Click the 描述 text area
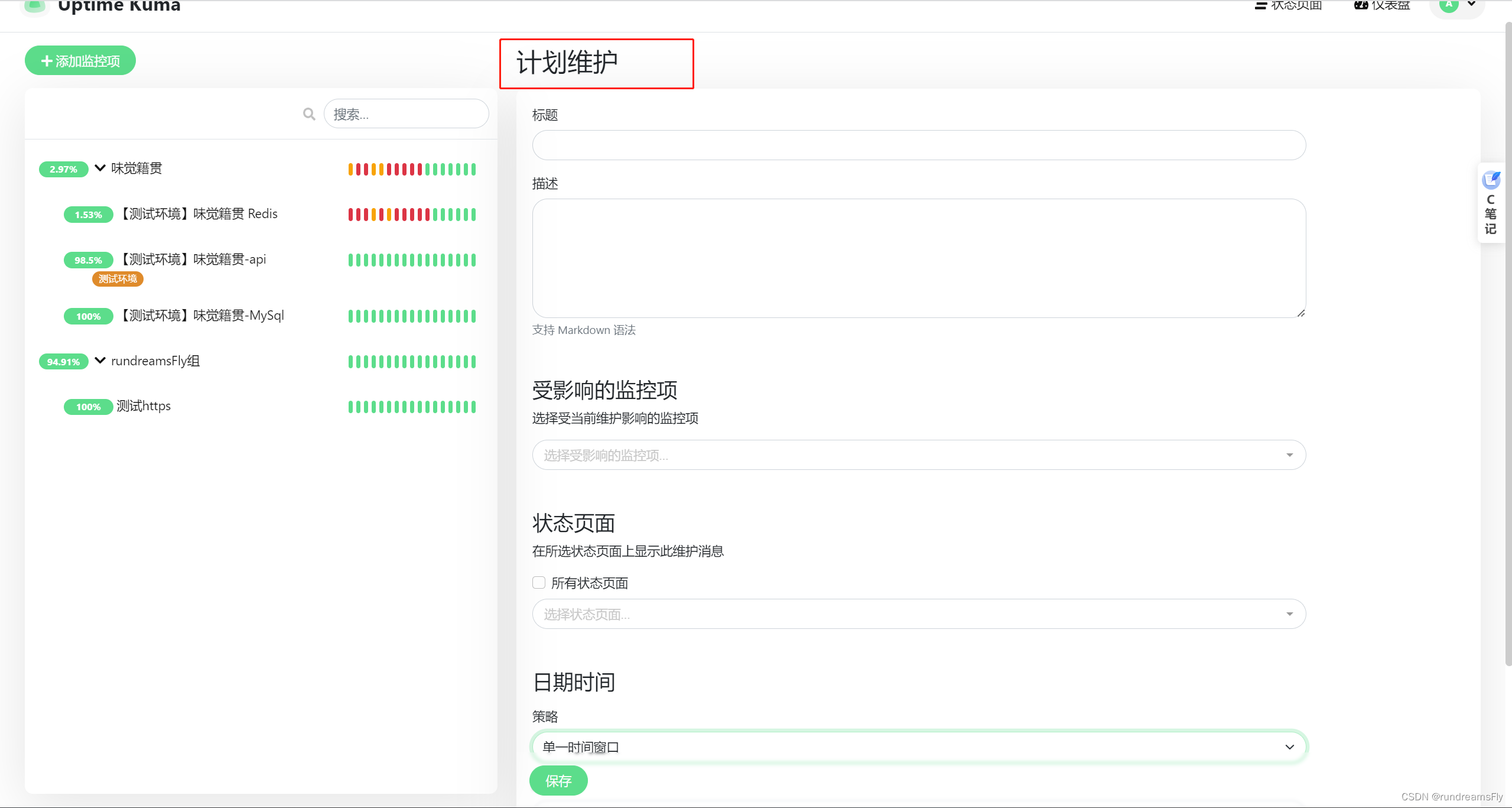Screen dimensions: 1512x808 point(919,258)
